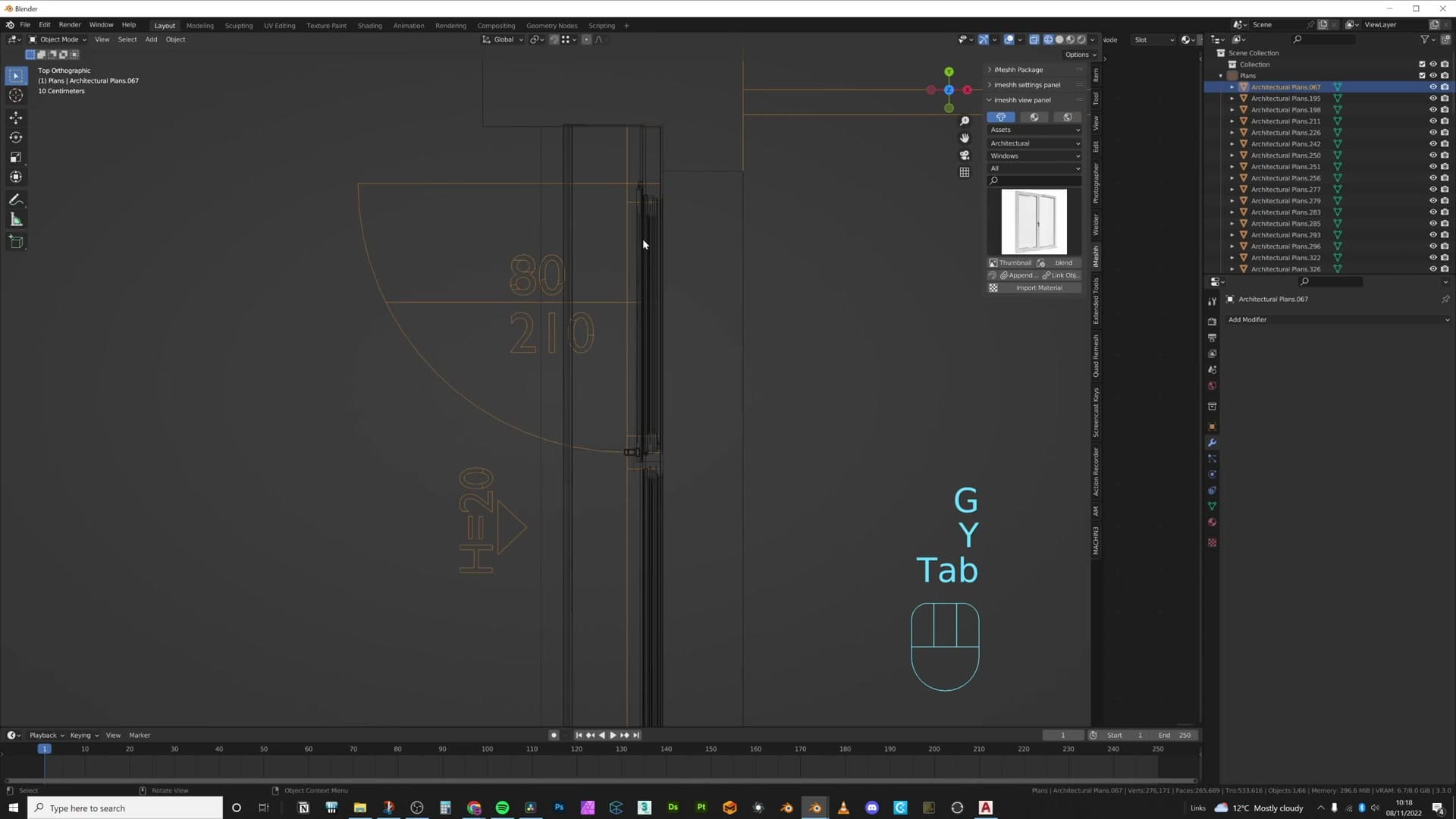Expand Architectural Plans.198 in the outliner
Viewport: 1456px width, 819px height.
tap(1232, 110)
